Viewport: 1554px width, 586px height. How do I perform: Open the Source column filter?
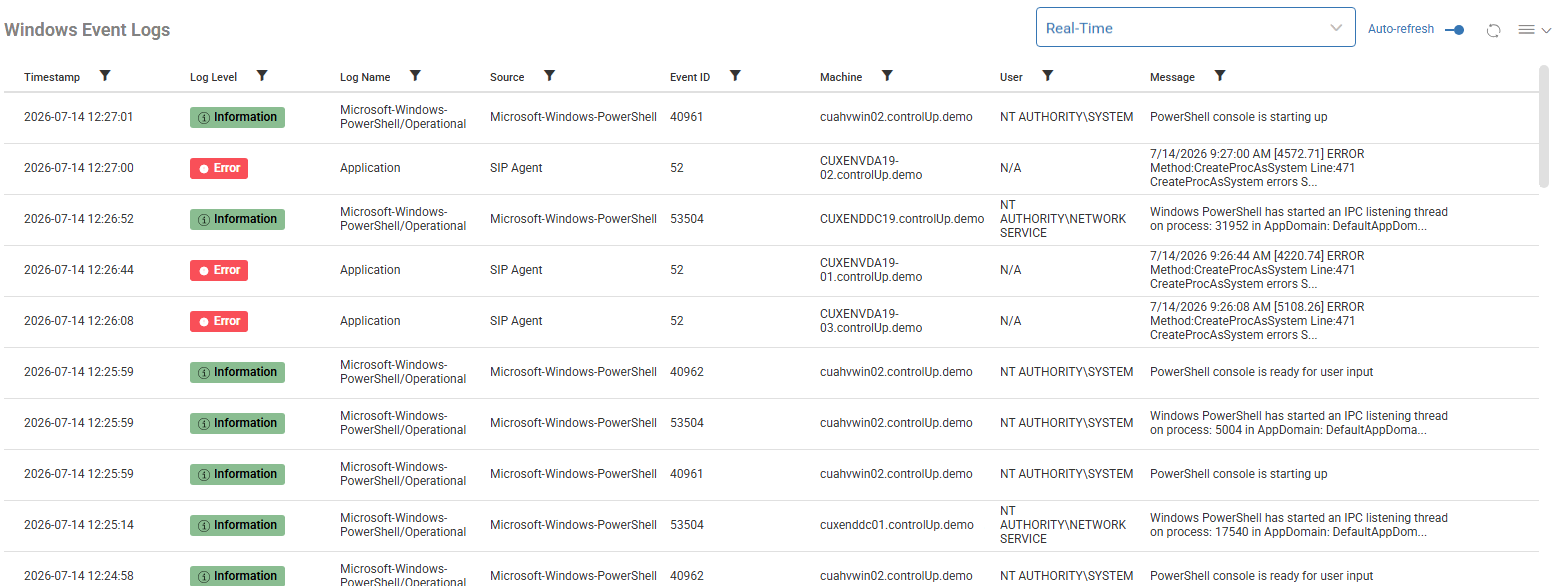pos(549,76)
